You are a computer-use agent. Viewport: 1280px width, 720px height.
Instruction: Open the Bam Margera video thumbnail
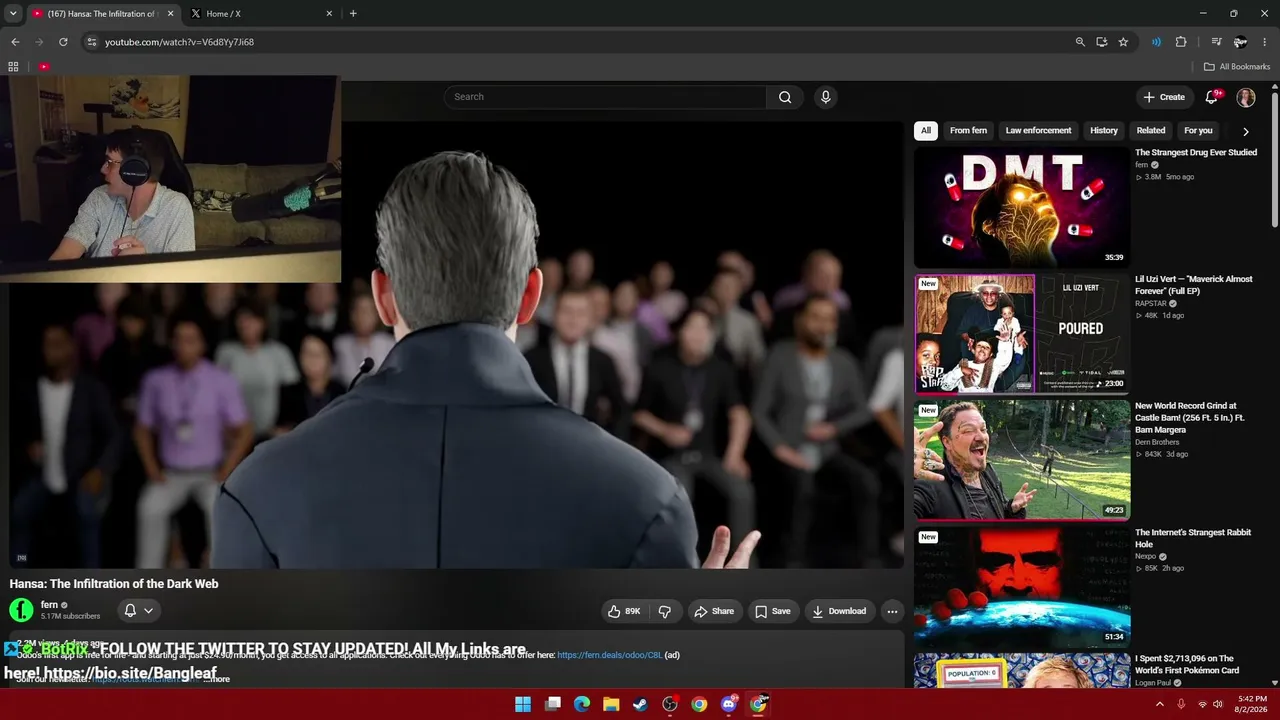point(1022,460)
